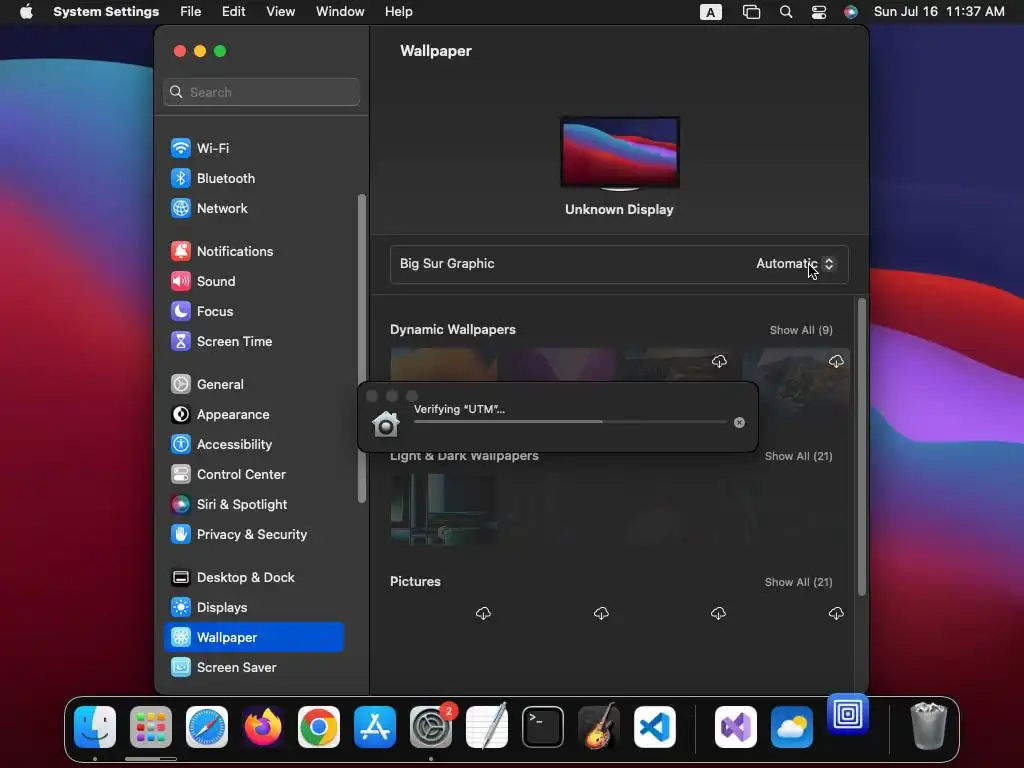Click the Verifying UTM progress bar

(570, 422)
